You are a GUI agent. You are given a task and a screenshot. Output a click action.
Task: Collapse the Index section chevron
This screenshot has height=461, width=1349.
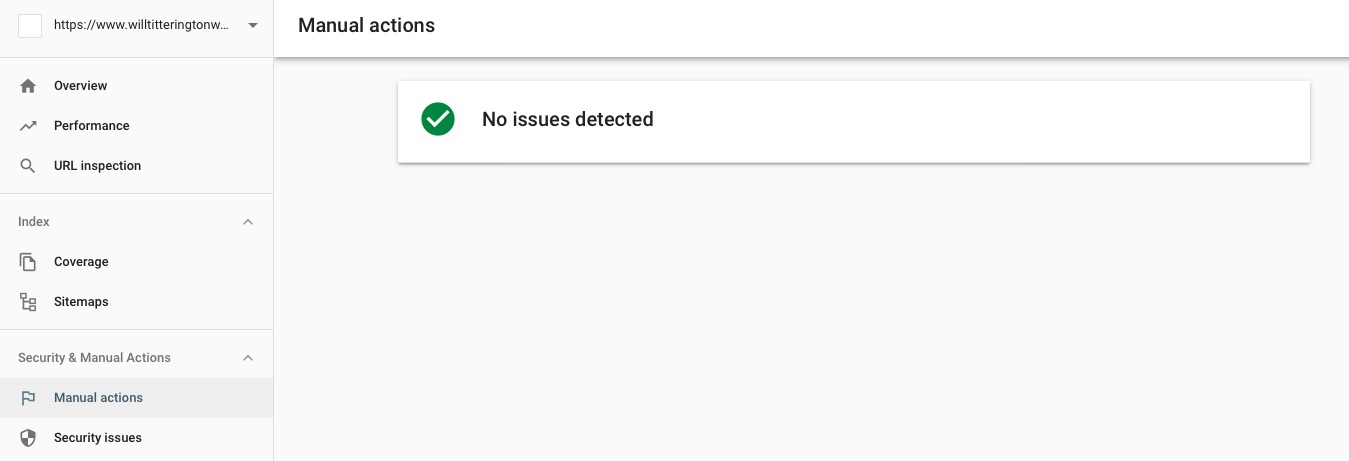point(248,222)
